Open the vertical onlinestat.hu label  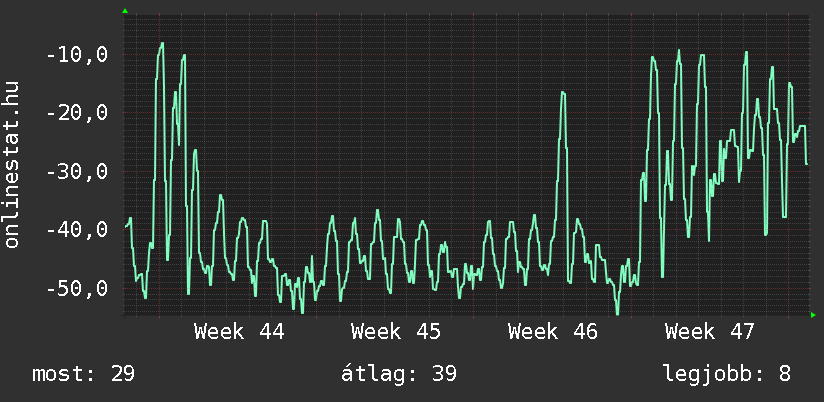click(x=12, y=165)
